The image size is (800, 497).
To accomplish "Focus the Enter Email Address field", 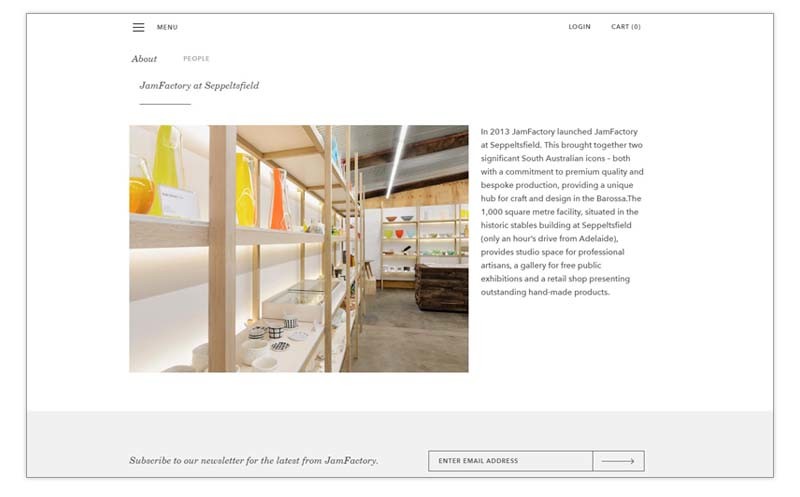I will (x=510, y=461).
